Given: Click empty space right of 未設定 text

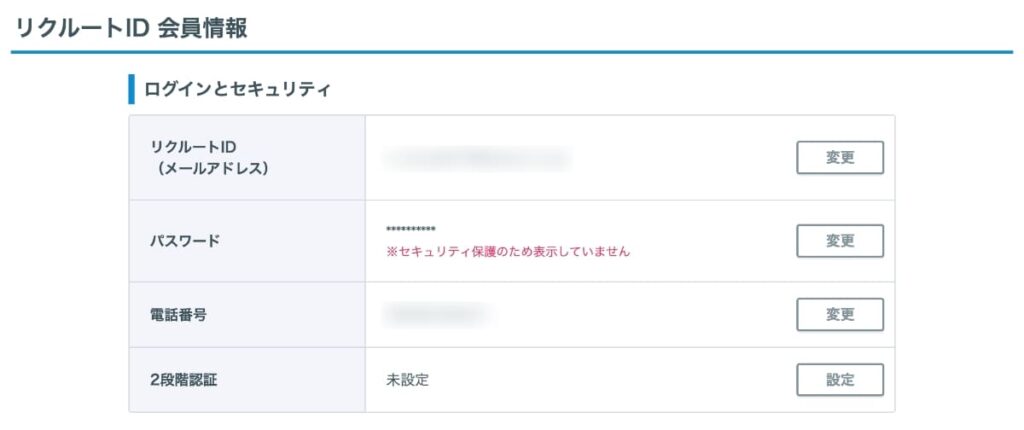Looking at the screenshot, I should click(600, 380).
